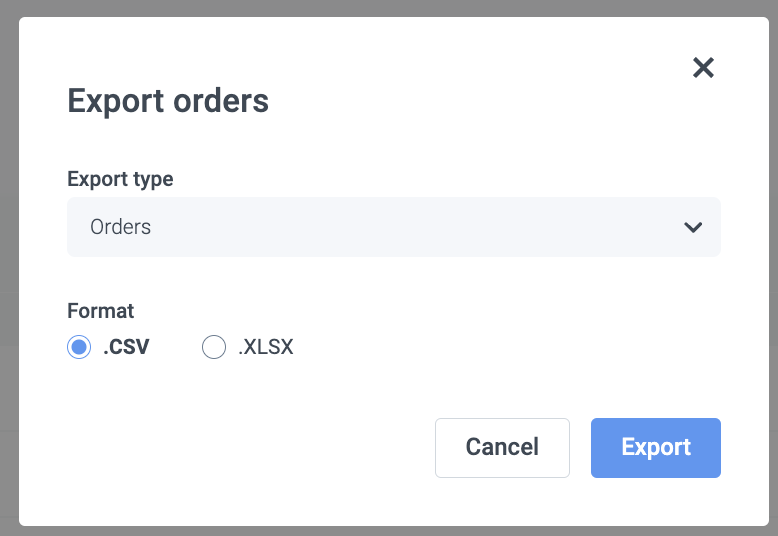778x536 pixels.
Task: Choose Excel spreadsheet as export format
Action: 214,348
